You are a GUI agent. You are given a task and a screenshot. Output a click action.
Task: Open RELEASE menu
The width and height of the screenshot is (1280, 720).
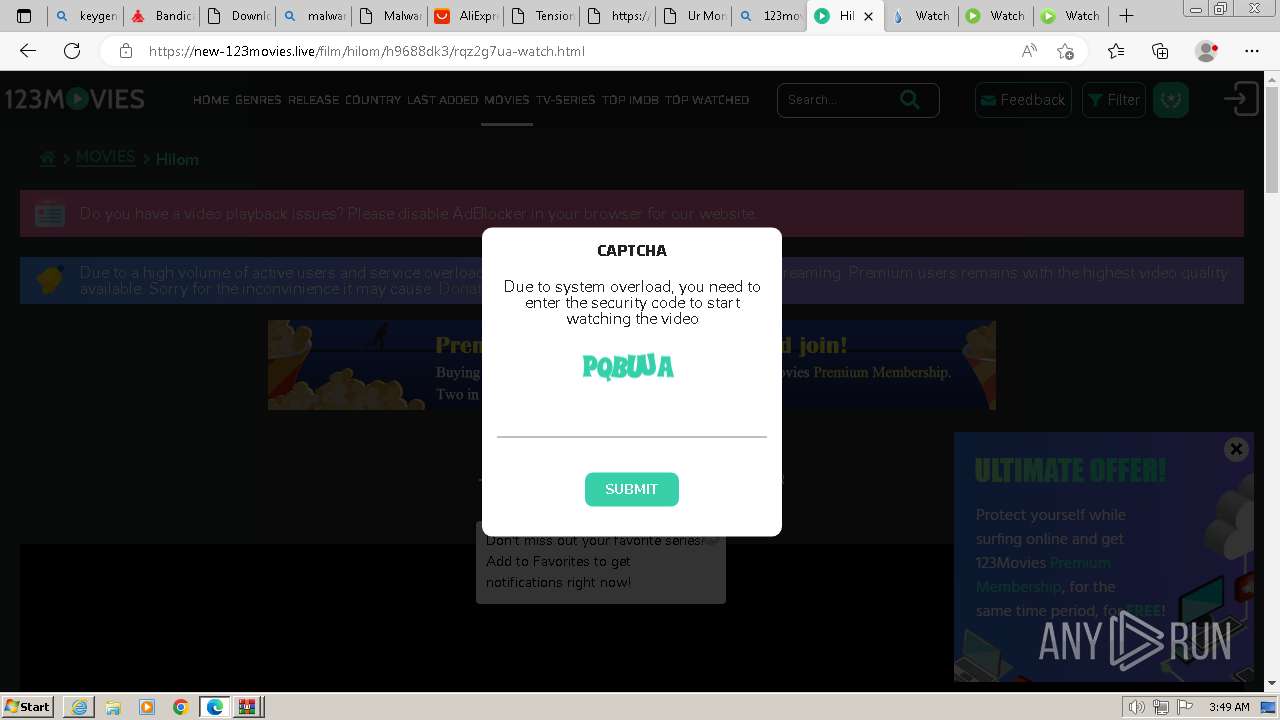click(314, 100)
